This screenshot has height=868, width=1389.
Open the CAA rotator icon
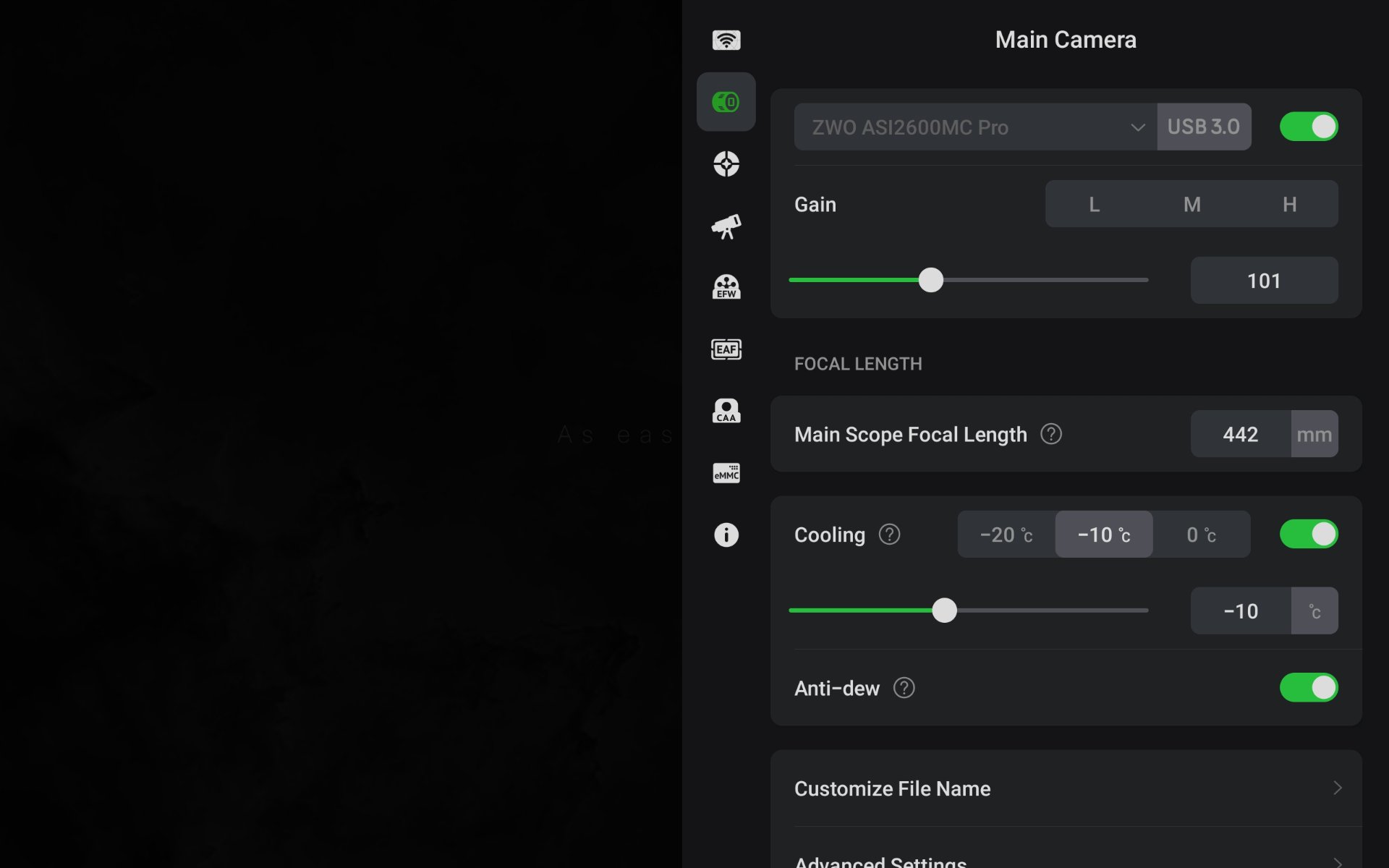(726, 411)
